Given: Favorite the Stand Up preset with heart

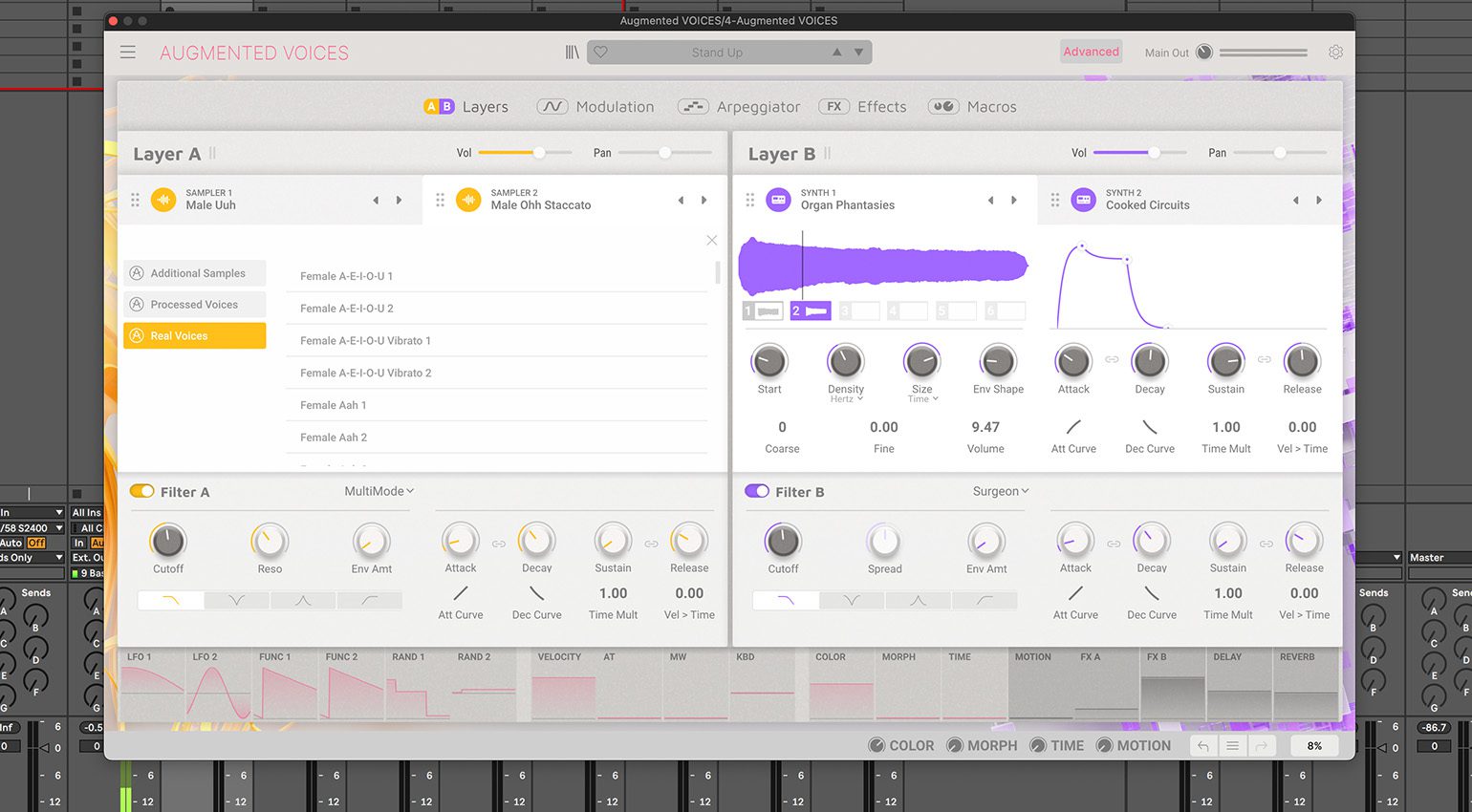Looking at the screenshot, I should (x=600, y=53).
